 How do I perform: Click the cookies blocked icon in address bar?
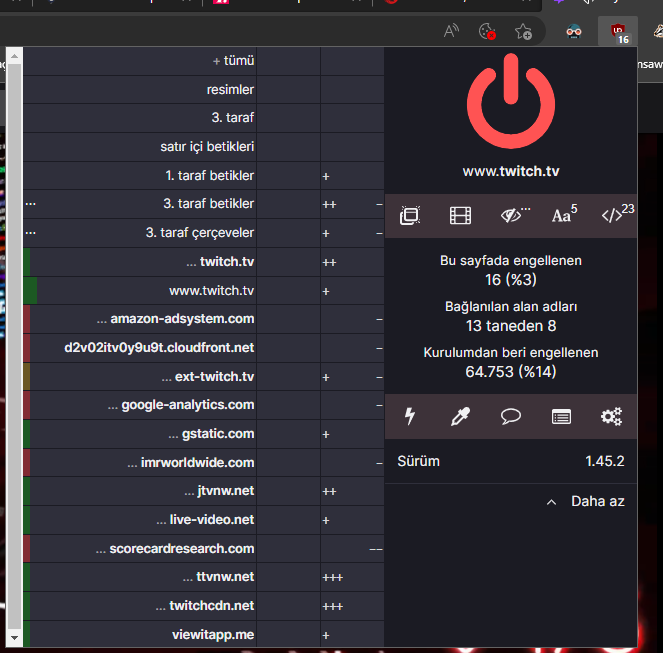tap(487, 32)
